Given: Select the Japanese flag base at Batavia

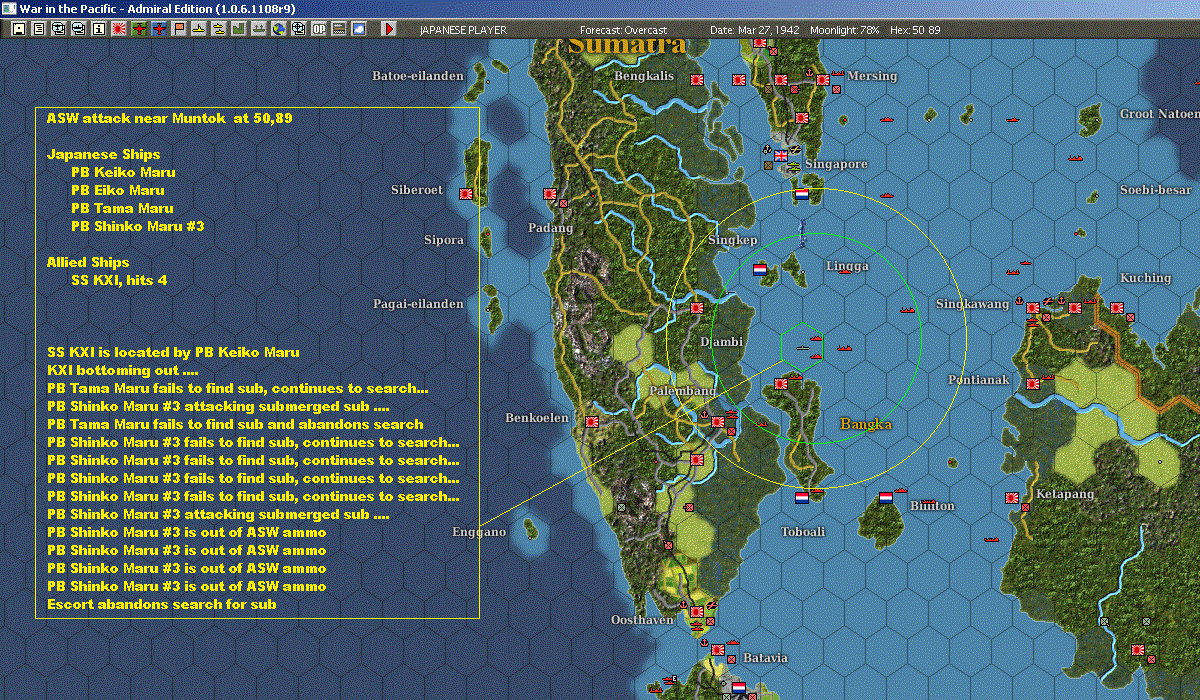Looking at the screenshot, I should coord(718,649).
